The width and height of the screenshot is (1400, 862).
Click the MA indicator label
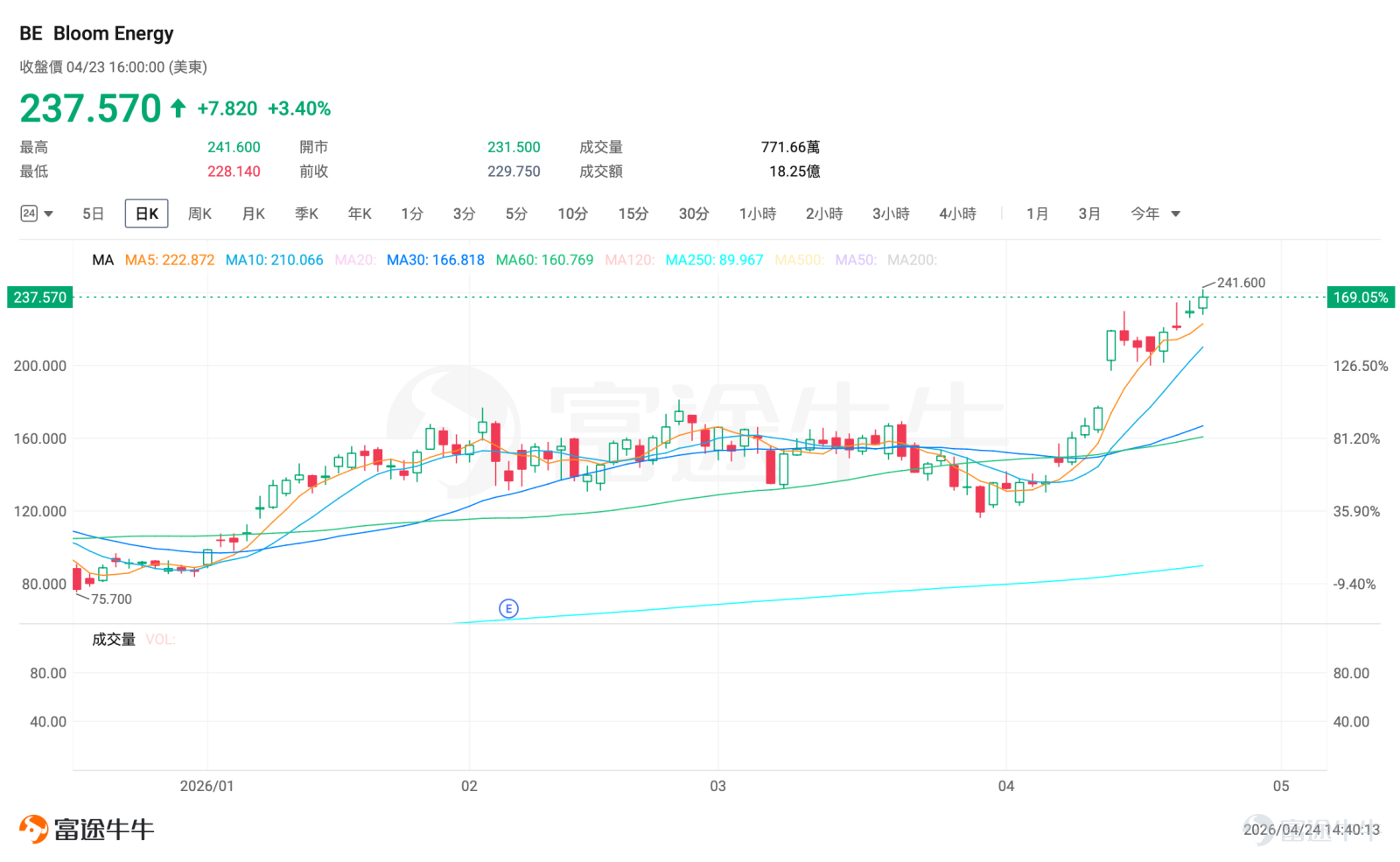(103, 260)
